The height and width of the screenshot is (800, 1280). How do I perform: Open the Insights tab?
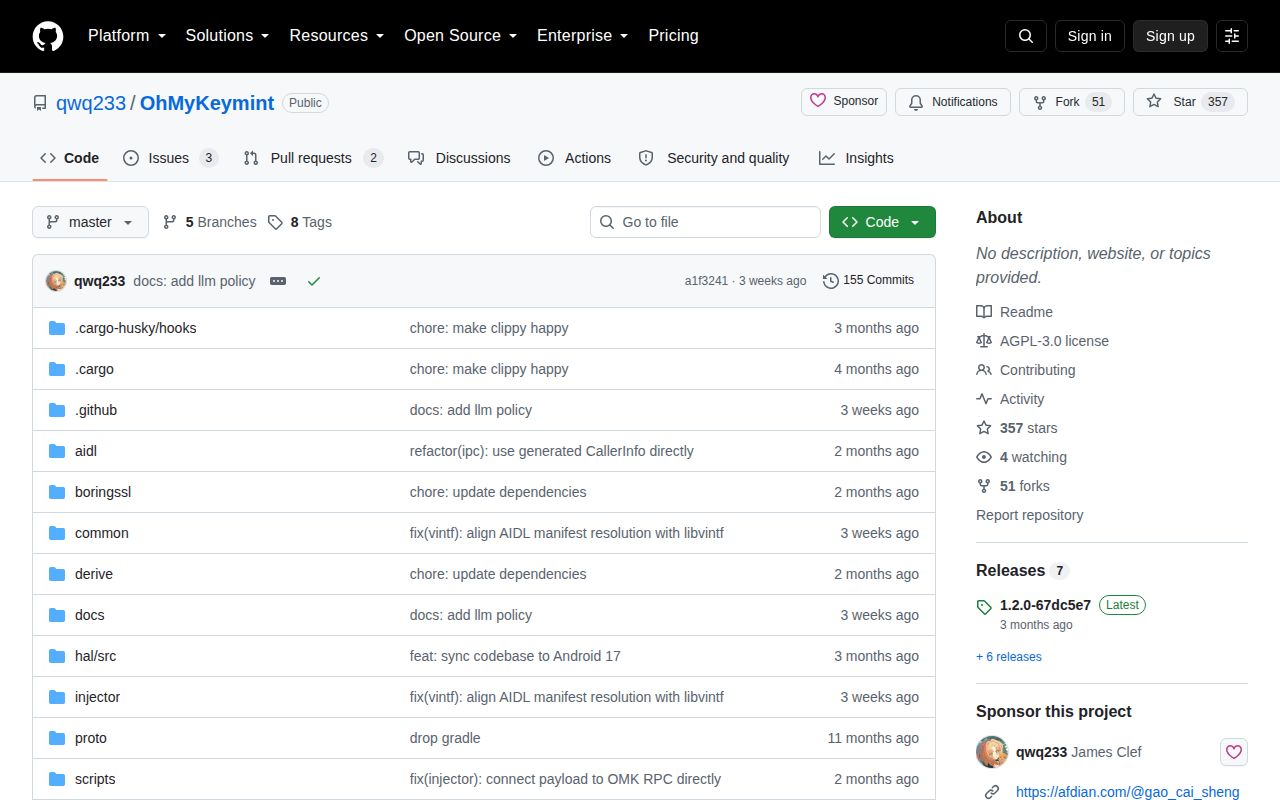(x=856, y=158)
